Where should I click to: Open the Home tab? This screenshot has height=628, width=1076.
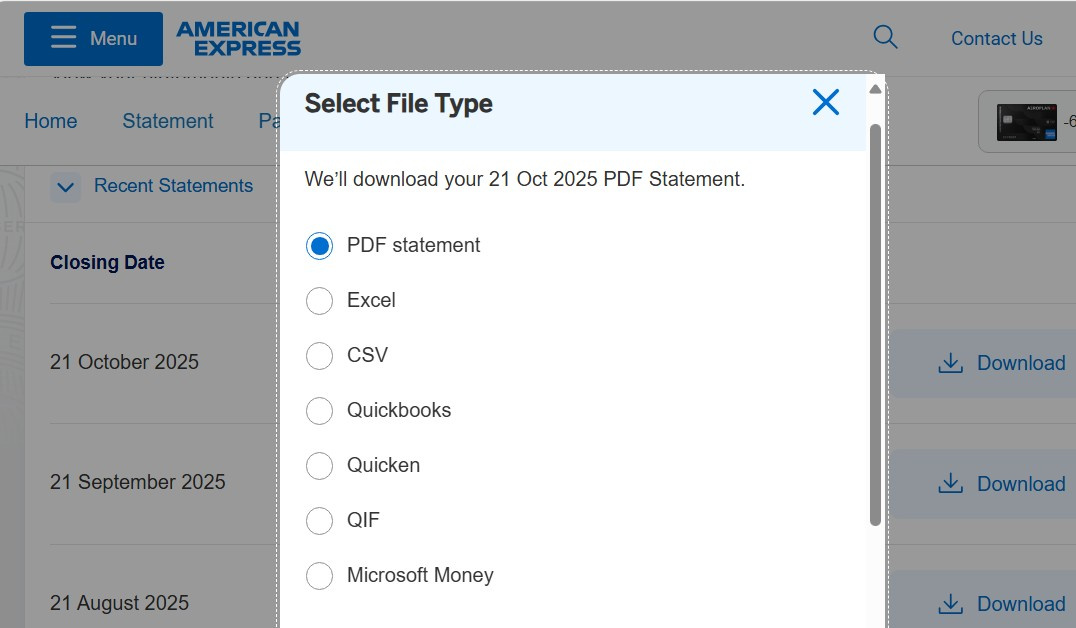tap(50, 121)
